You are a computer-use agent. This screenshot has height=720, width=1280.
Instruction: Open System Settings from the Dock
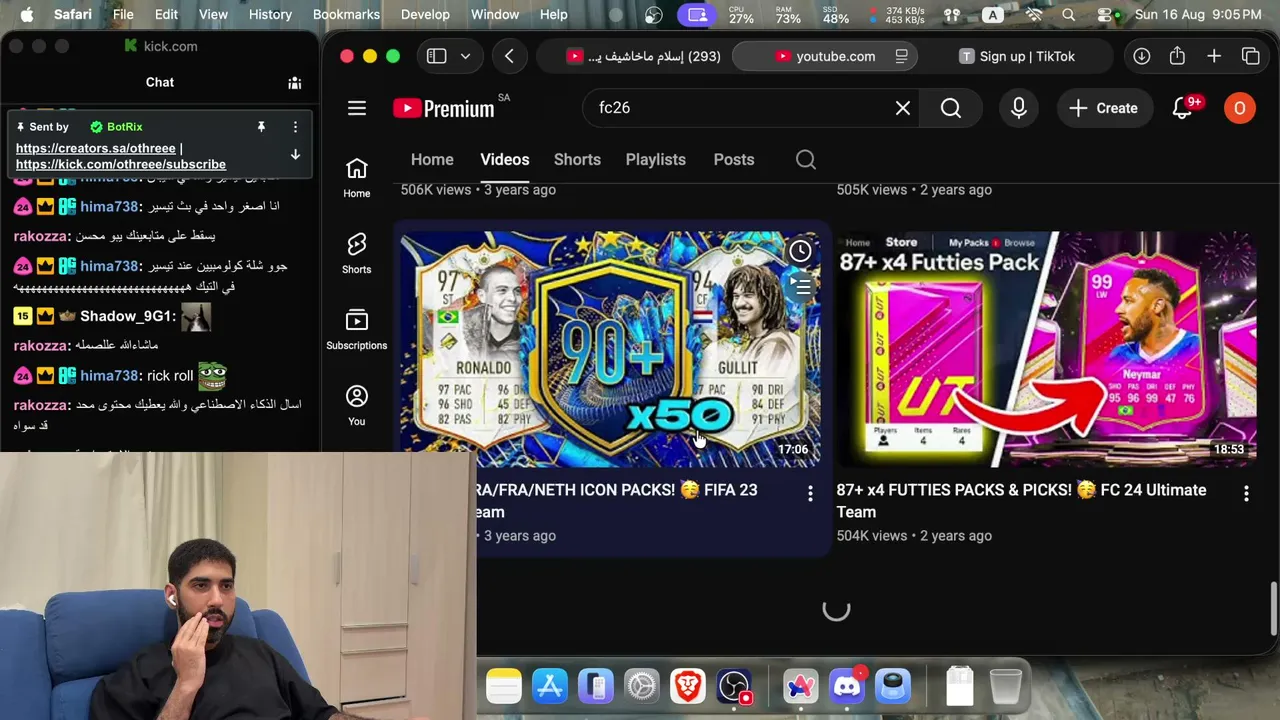pyautogui.click(x=642, y=686)
